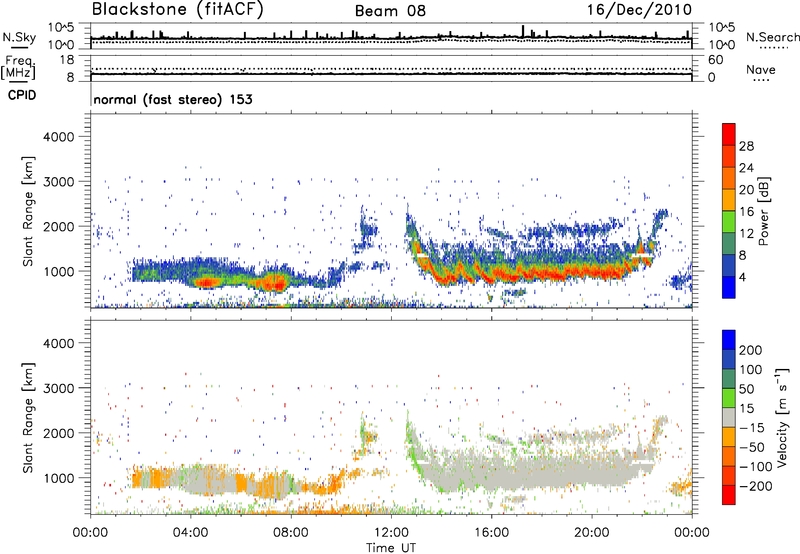Click the "28" label on Power color bar
The width and height of the screenshot is (800, 554).
(x=746, y=146)
